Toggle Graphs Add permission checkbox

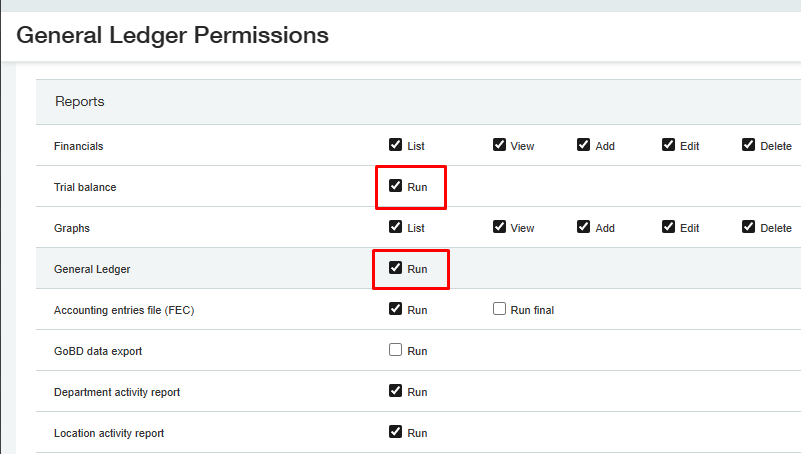(x=583, y=226)
